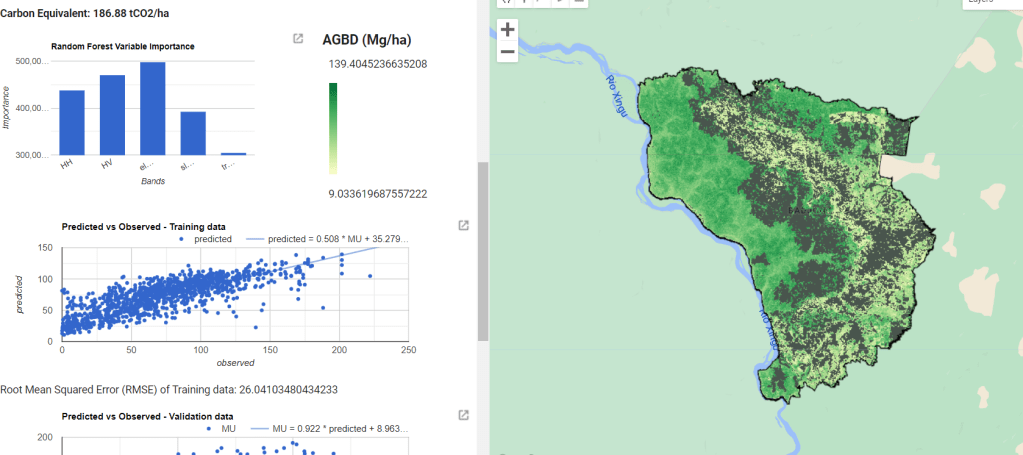Zoom in on the map
The image size is (1023, 455).
tap(507, 29)
